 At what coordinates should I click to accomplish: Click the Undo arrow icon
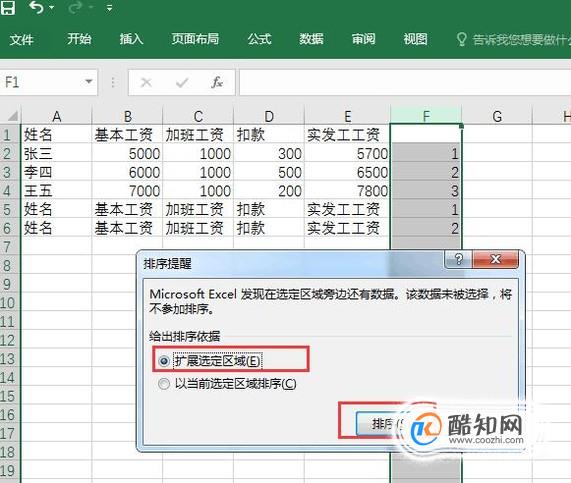[36, 7]
